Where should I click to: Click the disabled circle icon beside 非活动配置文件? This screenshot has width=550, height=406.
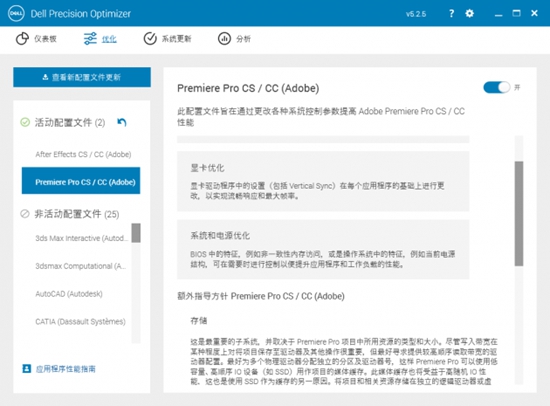(x=25, y=214)
